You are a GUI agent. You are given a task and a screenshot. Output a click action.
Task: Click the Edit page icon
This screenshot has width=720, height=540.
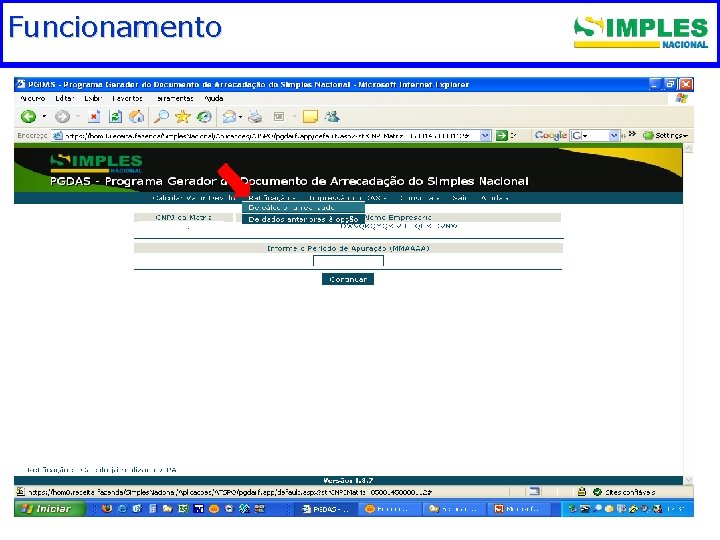point(279,117)
